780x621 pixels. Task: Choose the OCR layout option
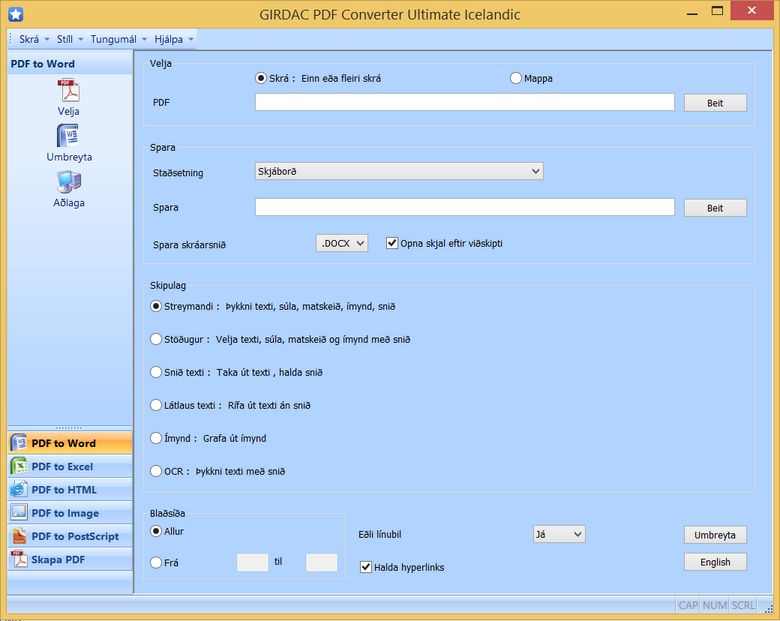[156, 471]
